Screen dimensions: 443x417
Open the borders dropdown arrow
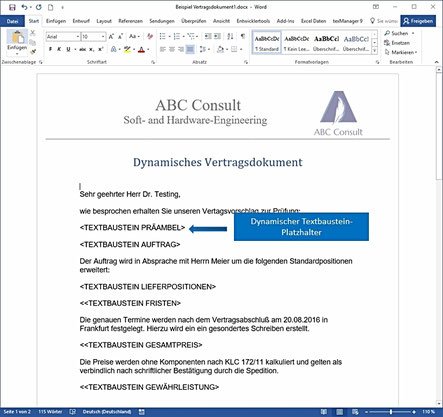241,49
